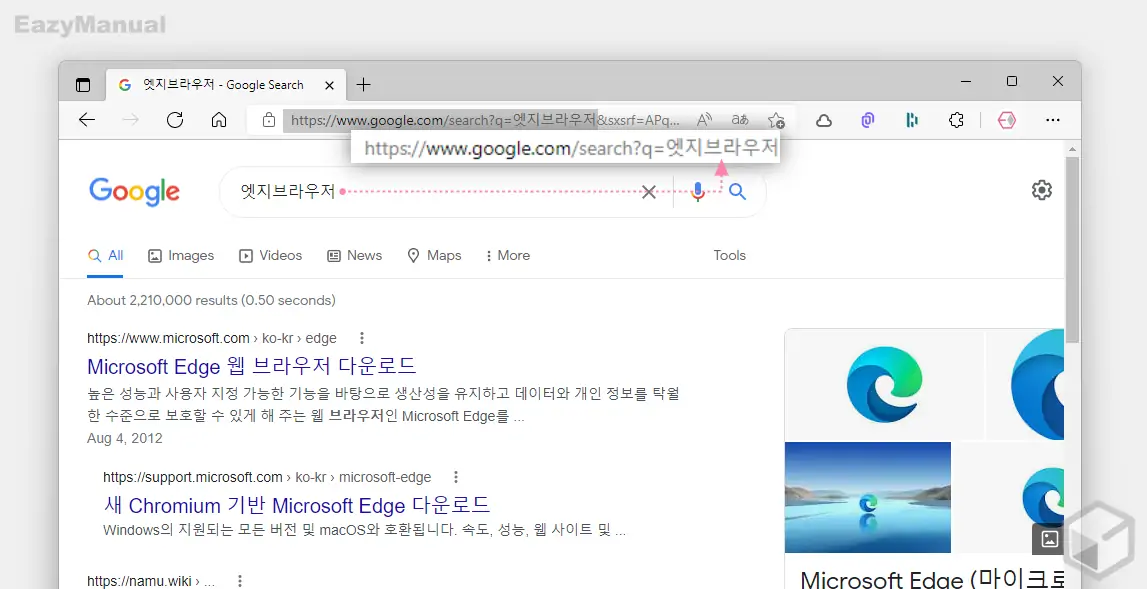Close the Google Search tab

(x=329, y=85)
